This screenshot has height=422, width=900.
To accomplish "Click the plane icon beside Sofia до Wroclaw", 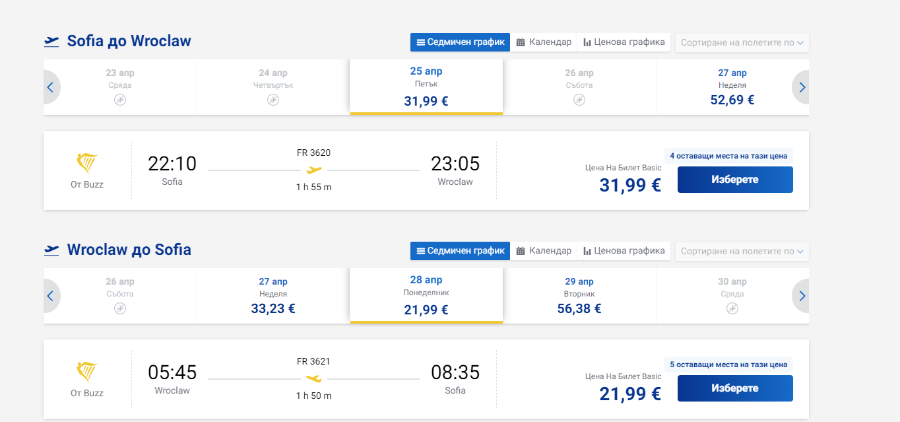I will point(52,41).
